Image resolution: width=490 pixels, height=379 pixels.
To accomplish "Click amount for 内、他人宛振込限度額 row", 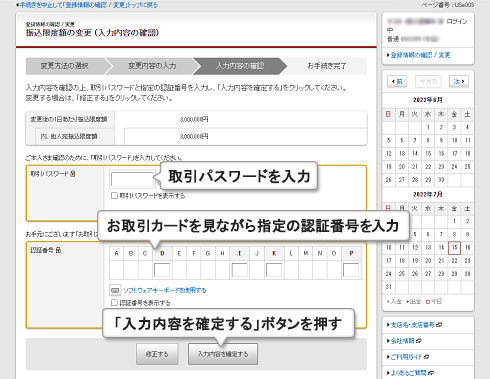I will [194, 136].
